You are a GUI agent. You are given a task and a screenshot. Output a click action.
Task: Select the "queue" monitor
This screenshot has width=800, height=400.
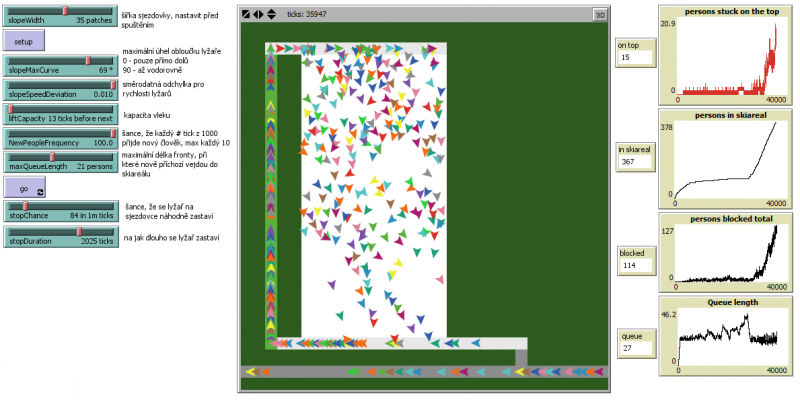[x=633, y=343]
